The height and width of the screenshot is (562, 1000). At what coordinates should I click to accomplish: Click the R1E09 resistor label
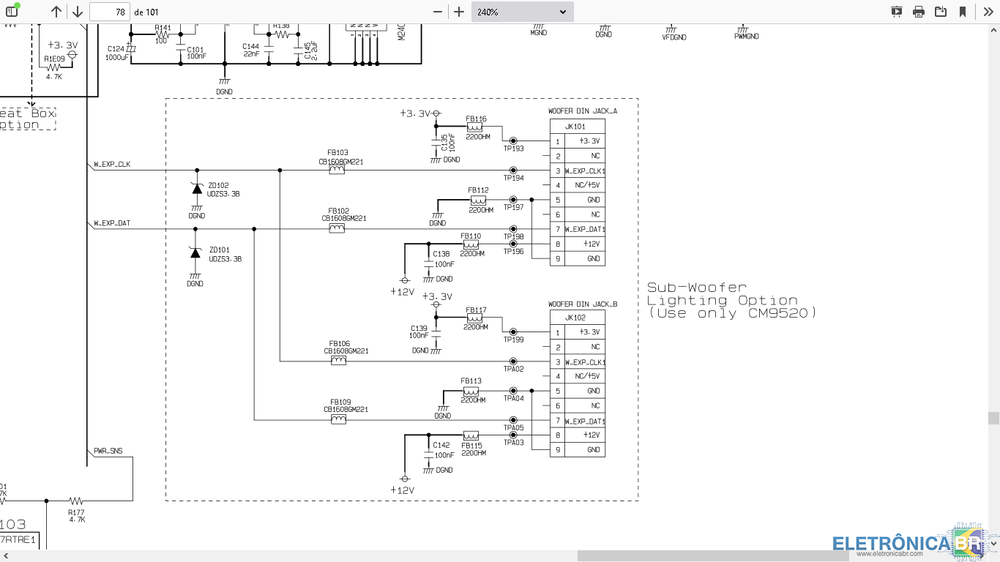[54, 59]
